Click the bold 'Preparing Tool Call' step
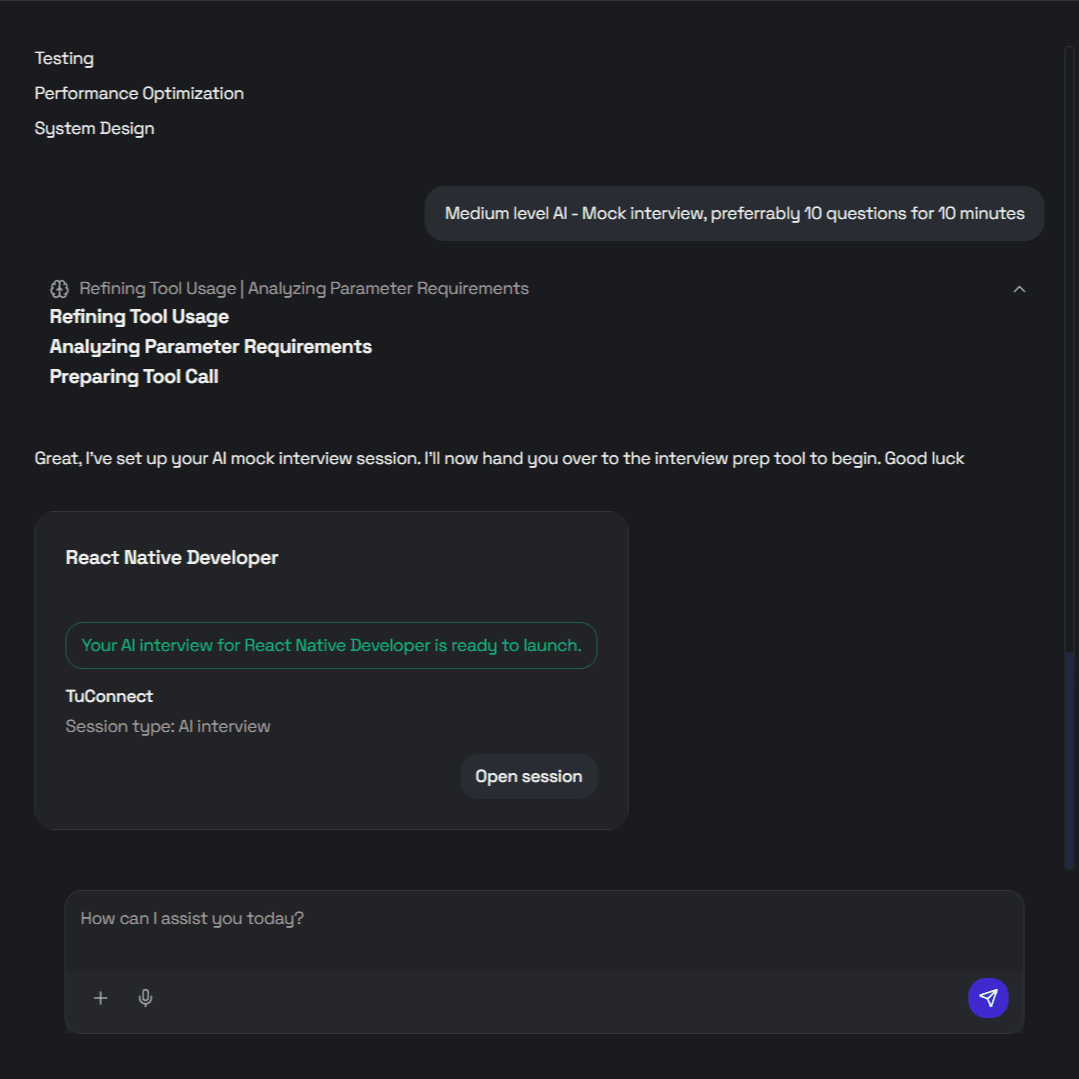1079x1079 pixels. tap(134, 377)
